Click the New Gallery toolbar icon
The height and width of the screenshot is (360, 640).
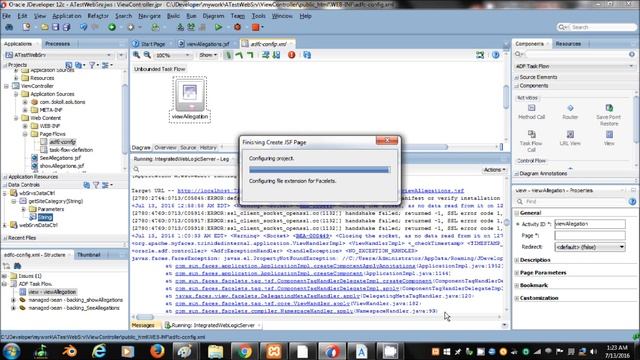point(27,27)
